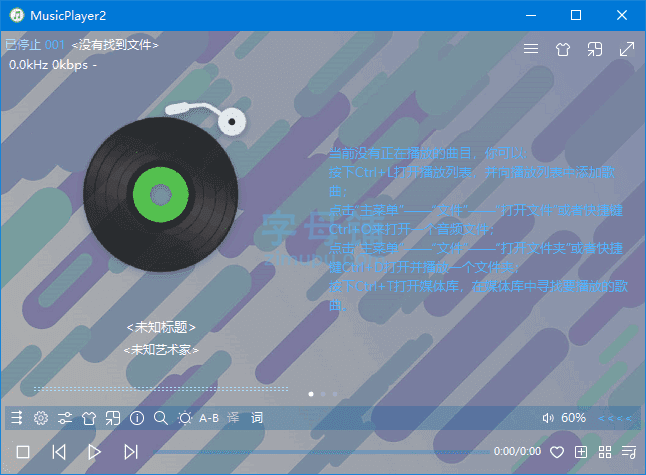The height and width of the screenshot is (475, 646).
Task: Select the first page indicator dot
Action: point(311,394)
